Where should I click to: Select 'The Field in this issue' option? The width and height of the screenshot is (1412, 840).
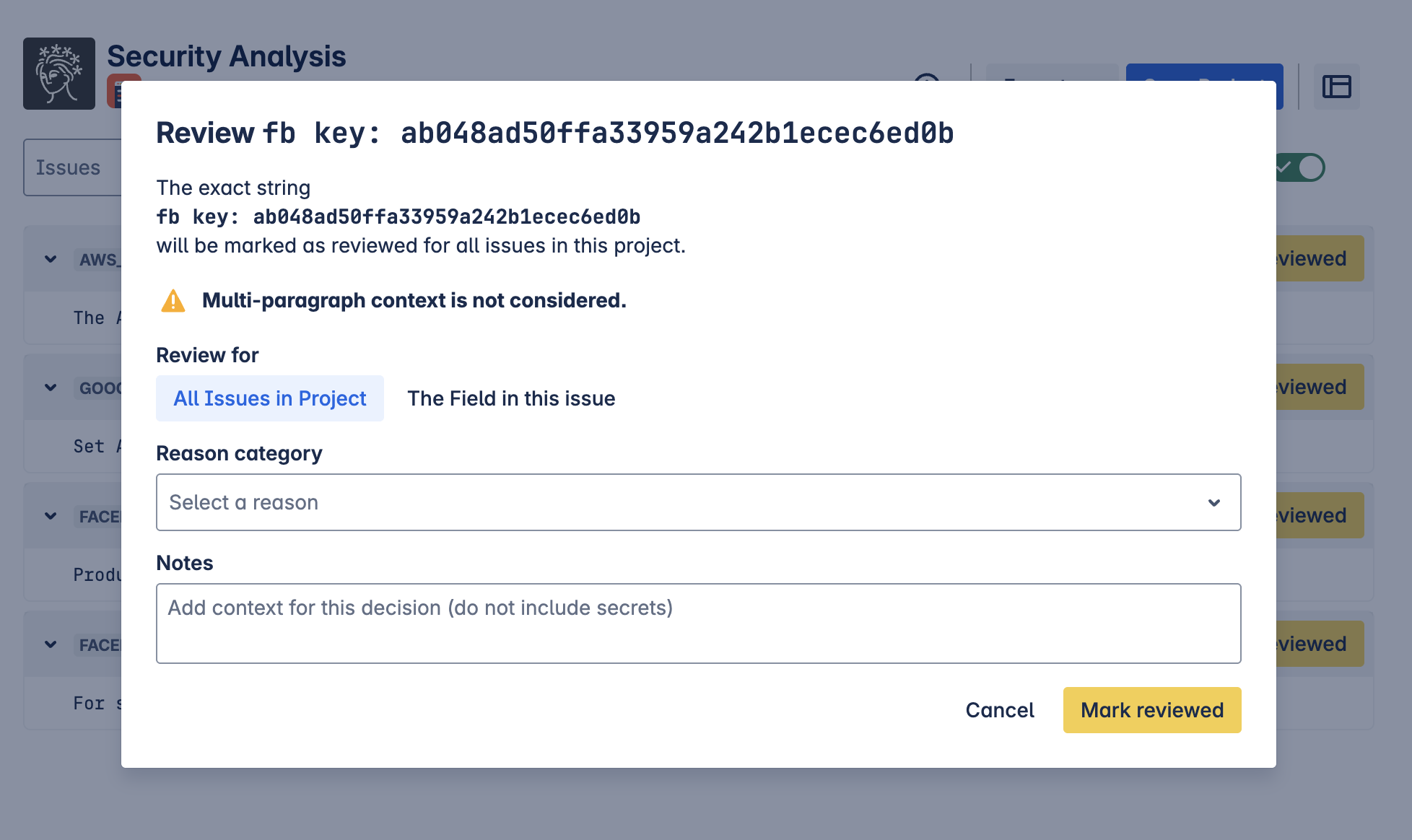(x=511, y=398)
